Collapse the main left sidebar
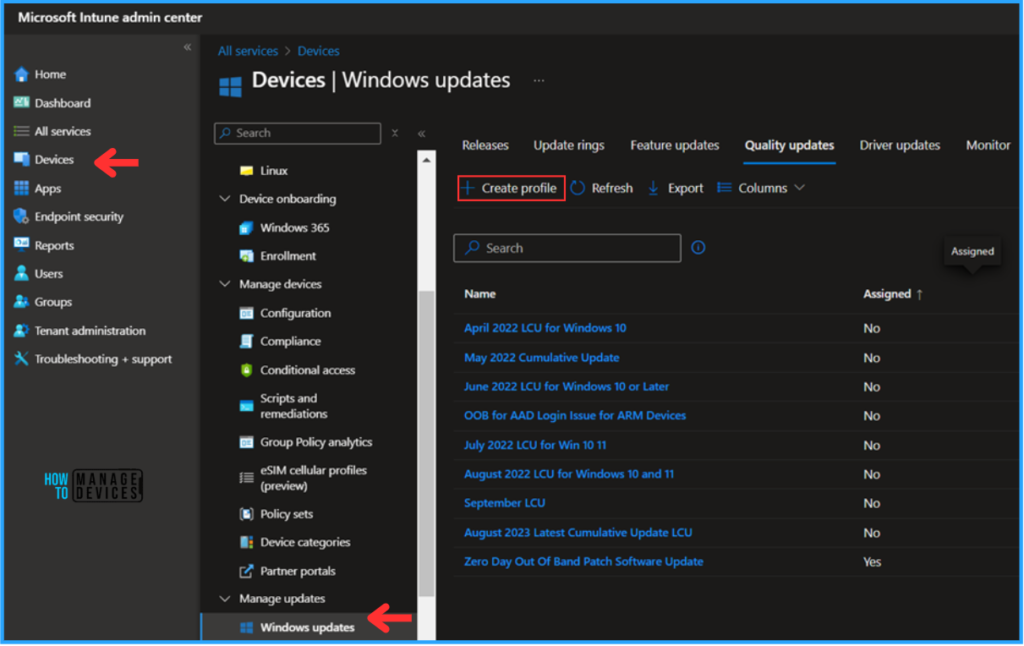This screenshot has width=1024, height=646. [187, 47]
